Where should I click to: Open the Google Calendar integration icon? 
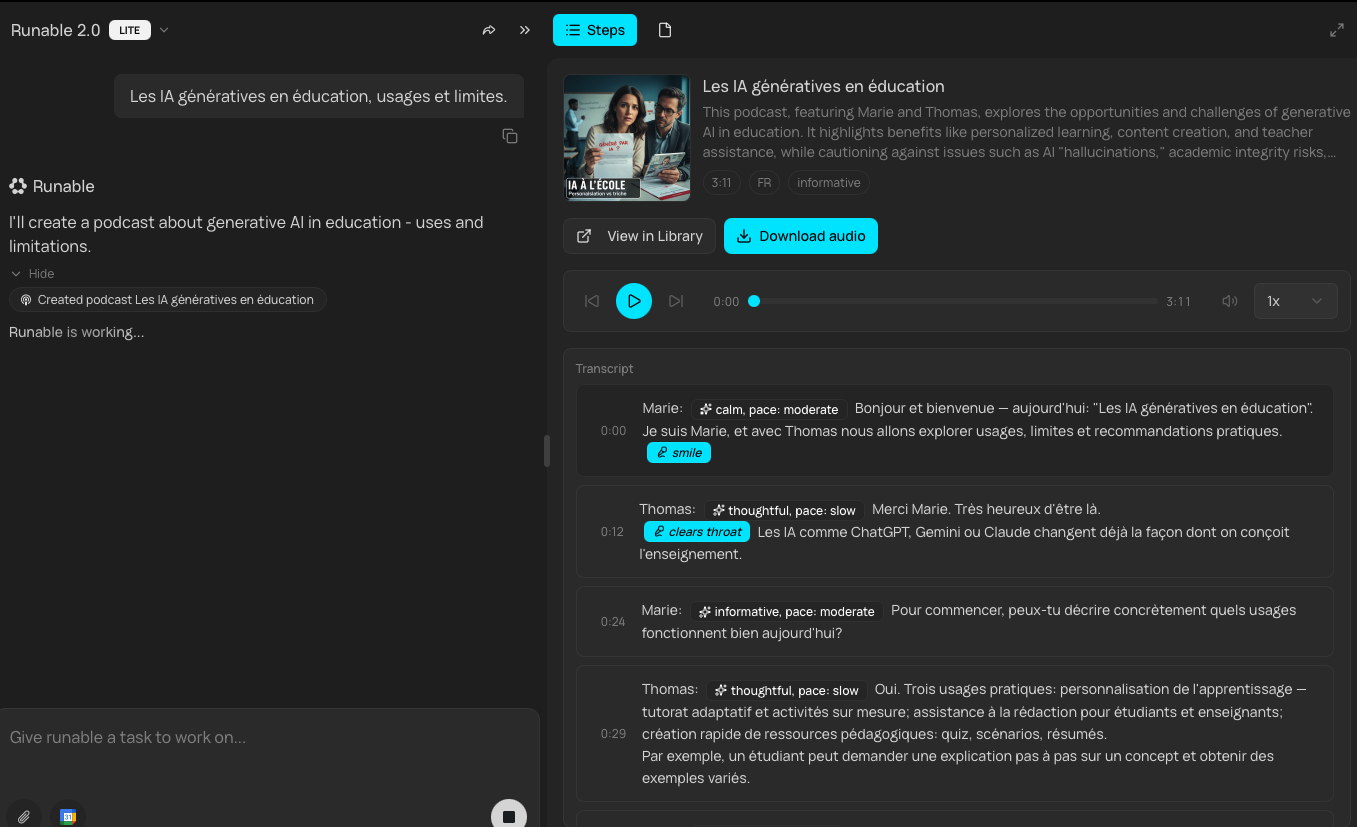(68, 816)
